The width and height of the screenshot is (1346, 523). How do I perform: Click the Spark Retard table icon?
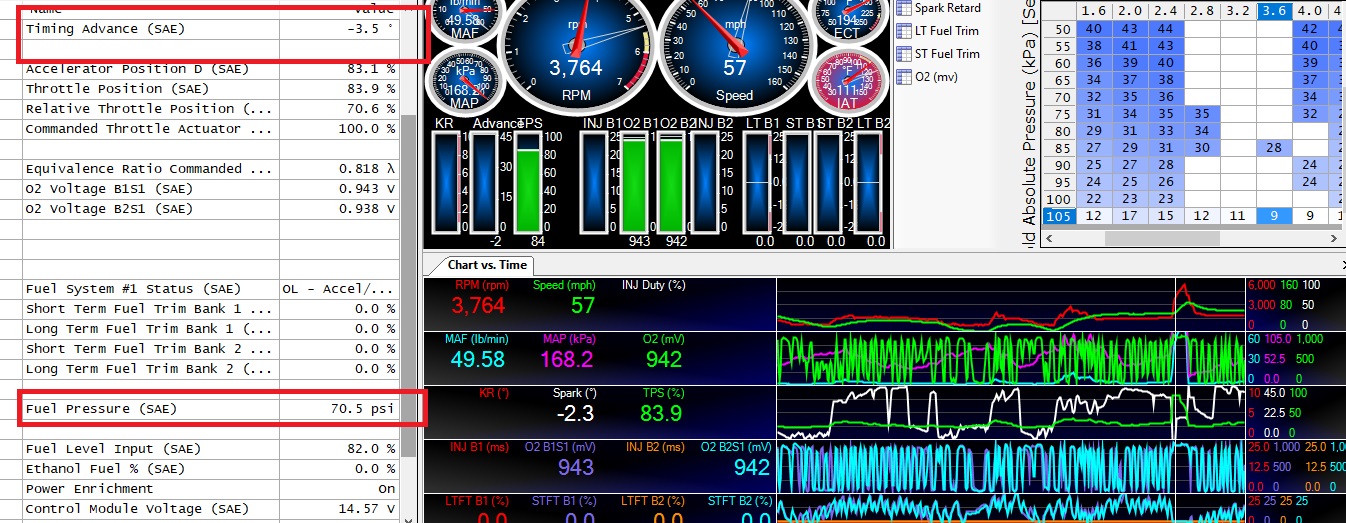(904, 8)
